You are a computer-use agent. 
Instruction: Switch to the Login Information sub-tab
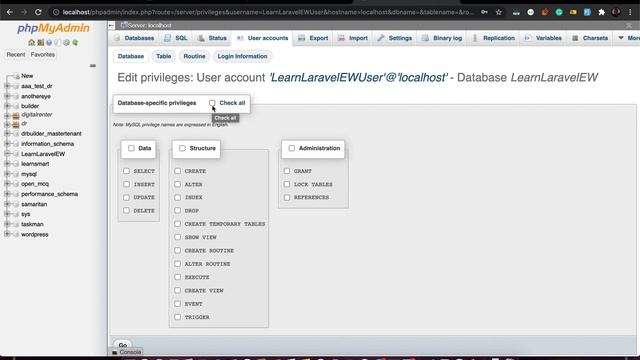(x=242, y=56)
